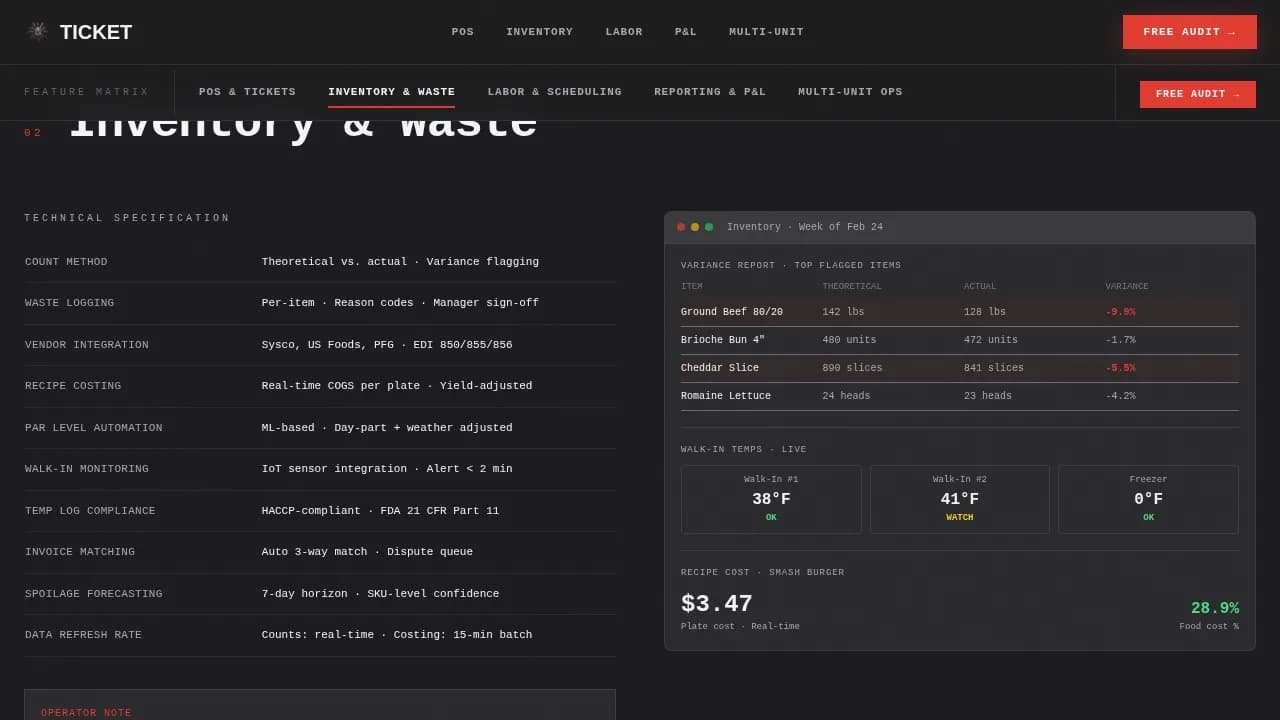Click the 28.9% food cost value

(1215, 608)
